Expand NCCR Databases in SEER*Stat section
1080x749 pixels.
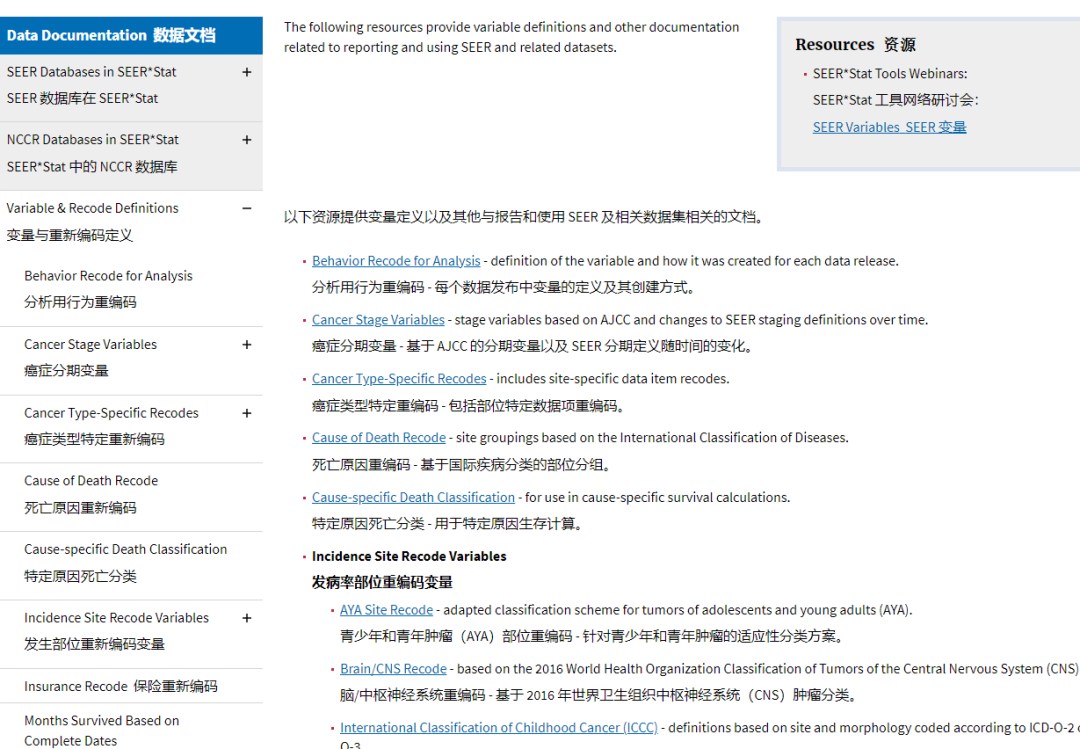pyautogui.click(x=247, y=139)
